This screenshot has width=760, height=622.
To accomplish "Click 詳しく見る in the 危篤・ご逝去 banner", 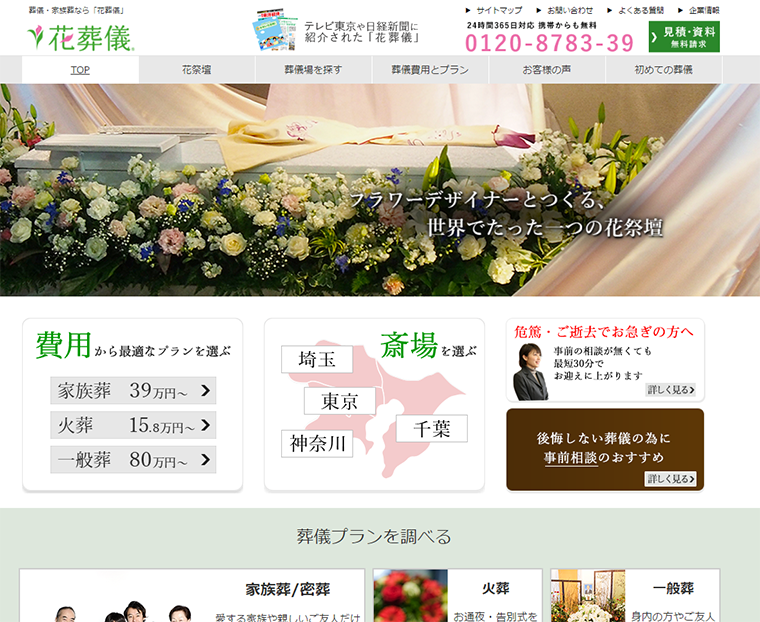I will tap(670, 390).
